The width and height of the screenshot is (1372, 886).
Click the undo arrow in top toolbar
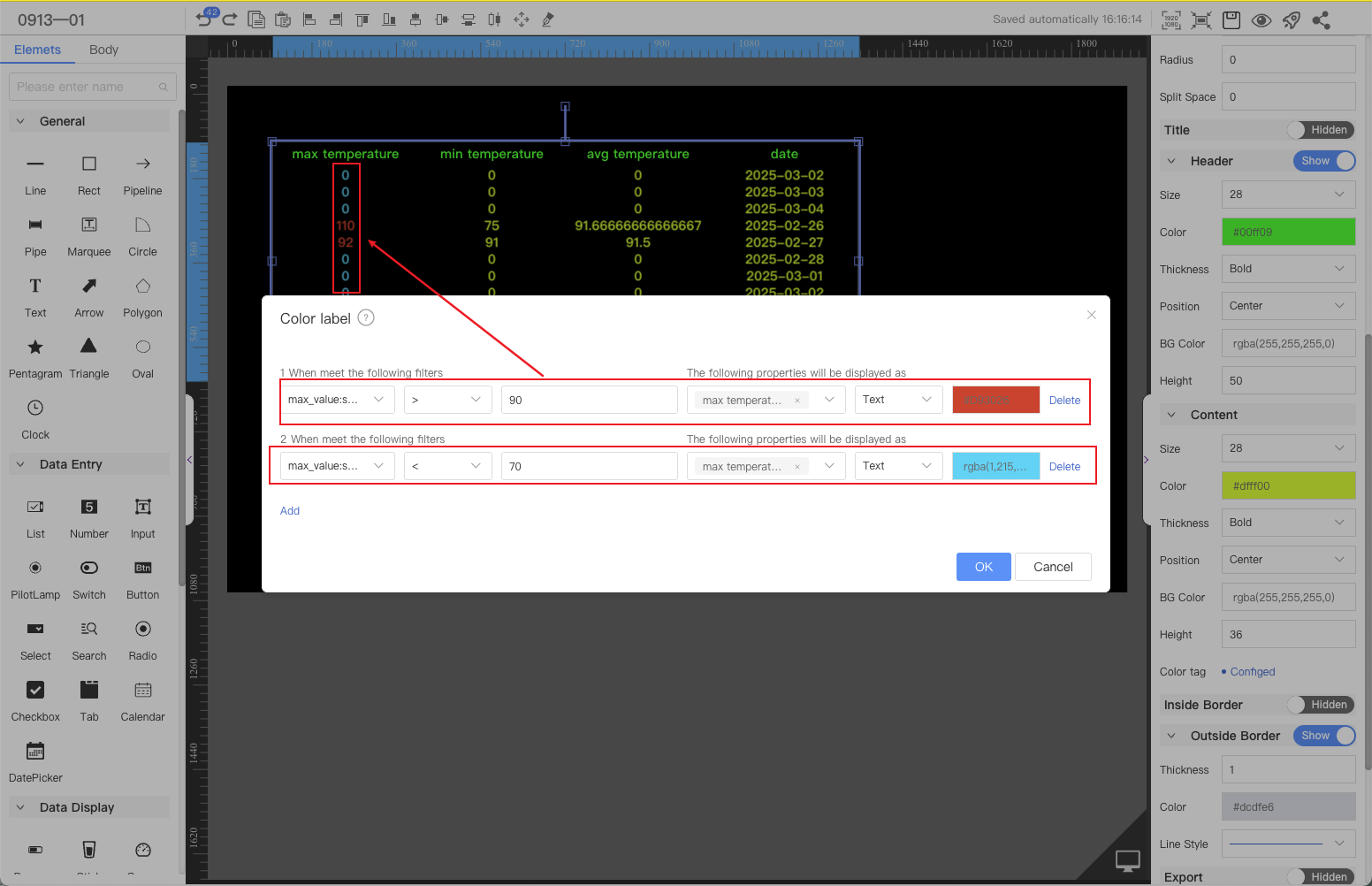204,19
